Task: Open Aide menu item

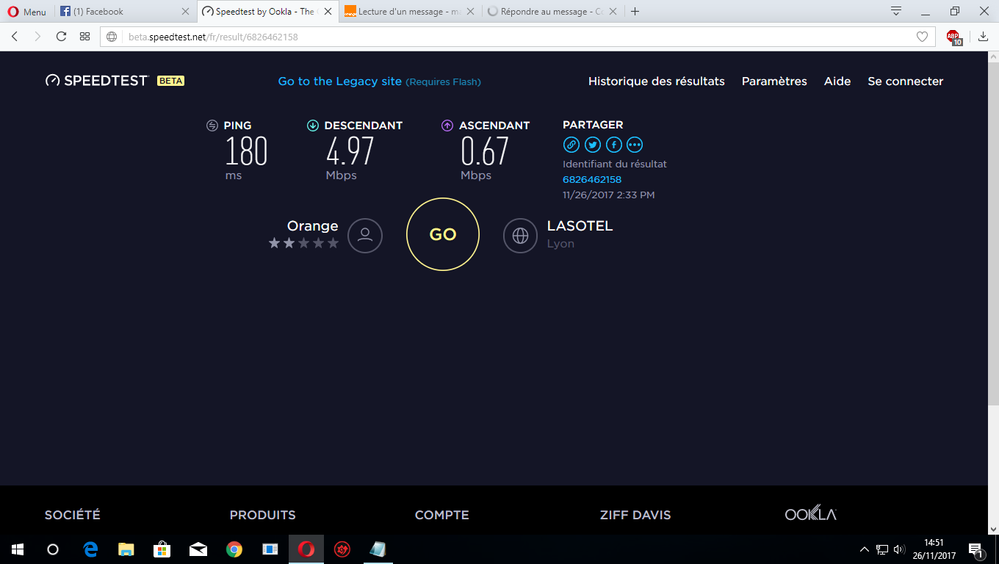Action: 837,81
